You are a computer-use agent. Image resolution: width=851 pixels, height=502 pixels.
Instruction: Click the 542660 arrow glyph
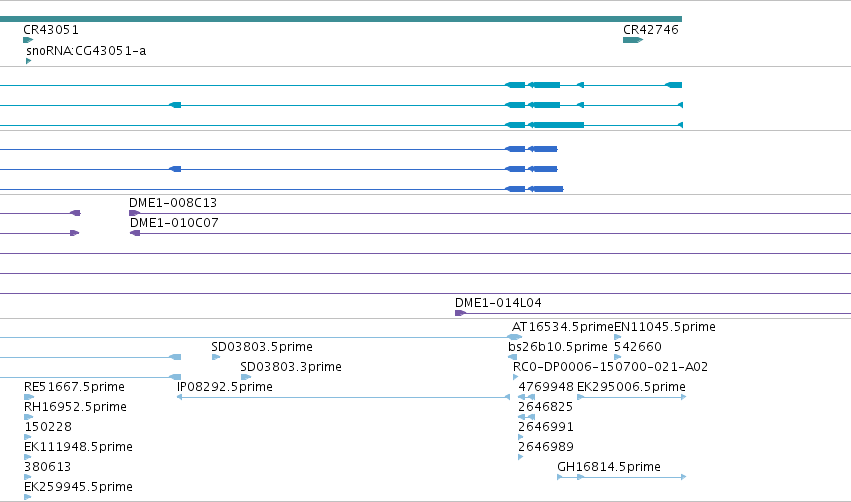pyautogui.click(x=618, y=357)
